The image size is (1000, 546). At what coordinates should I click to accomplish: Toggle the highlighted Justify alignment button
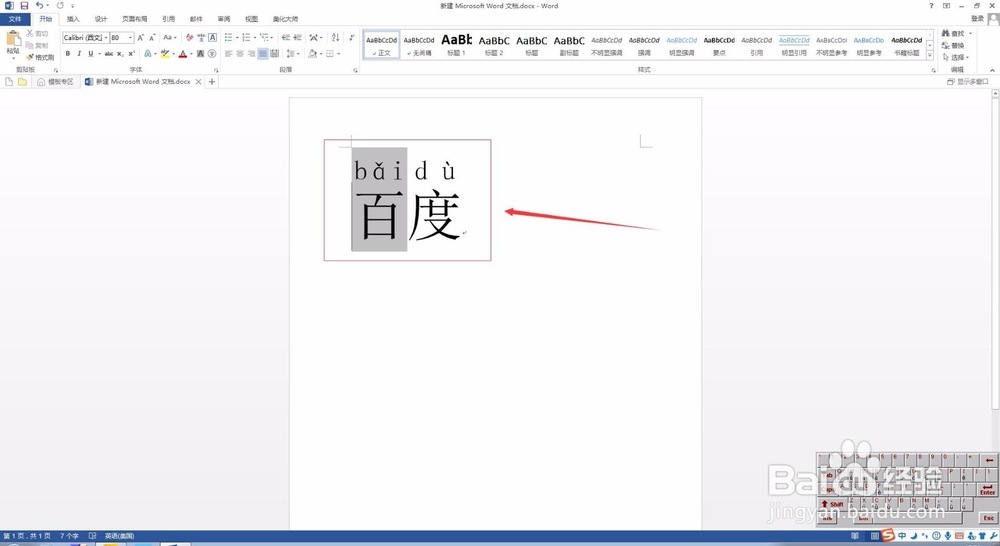pyautogui.click(x=263, y=54)
